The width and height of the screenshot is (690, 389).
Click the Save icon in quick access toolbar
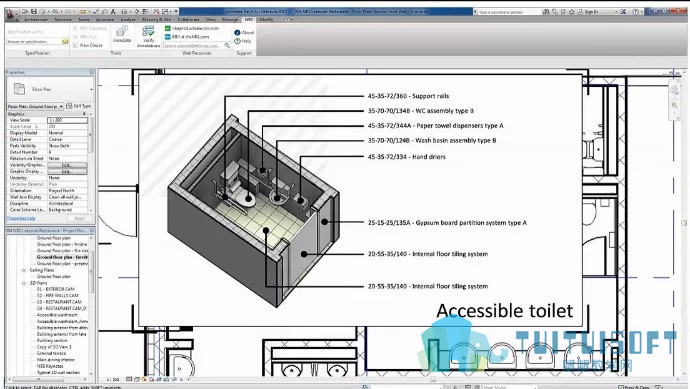(x=34, y=11)
